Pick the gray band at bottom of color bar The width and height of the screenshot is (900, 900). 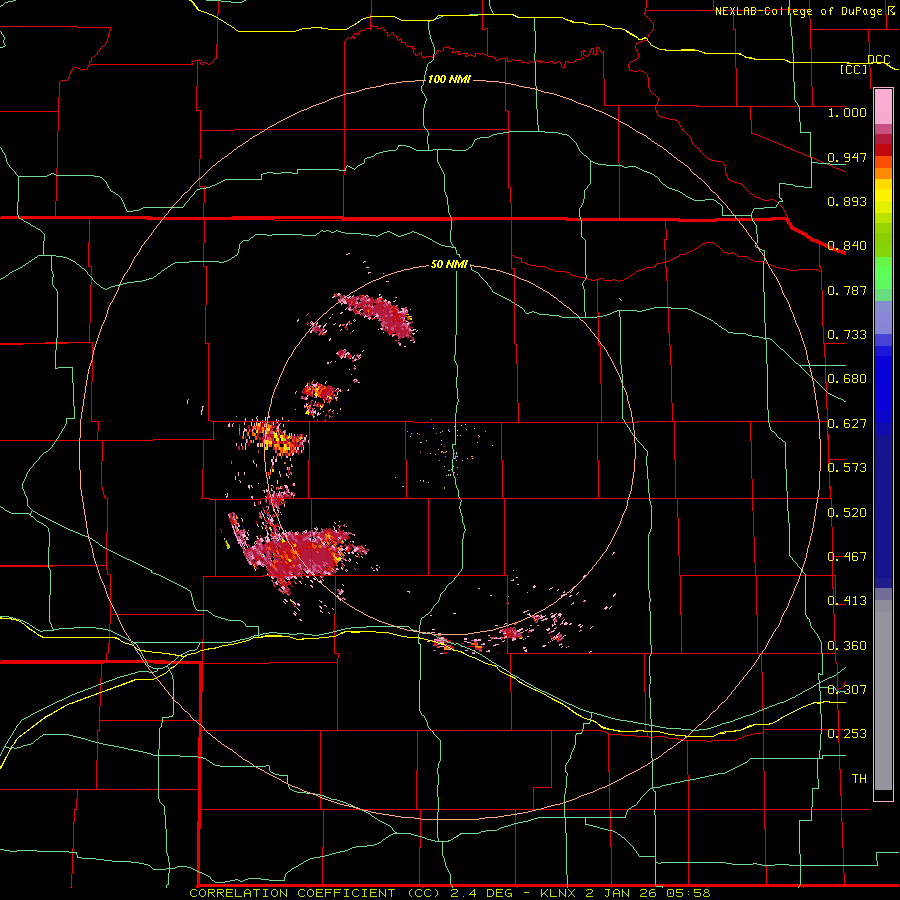[x=883, y=695]
